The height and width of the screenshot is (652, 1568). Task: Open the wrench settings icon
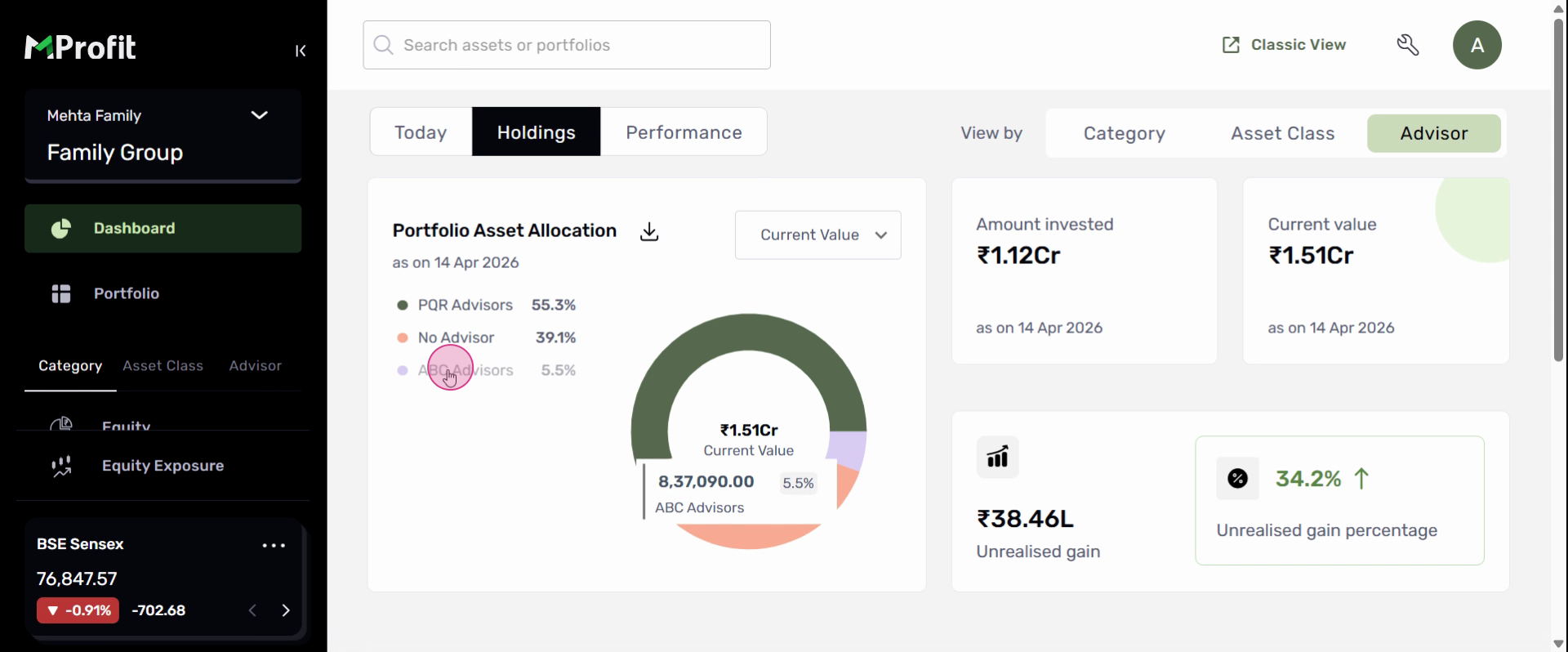click(x=1408, y=45)
